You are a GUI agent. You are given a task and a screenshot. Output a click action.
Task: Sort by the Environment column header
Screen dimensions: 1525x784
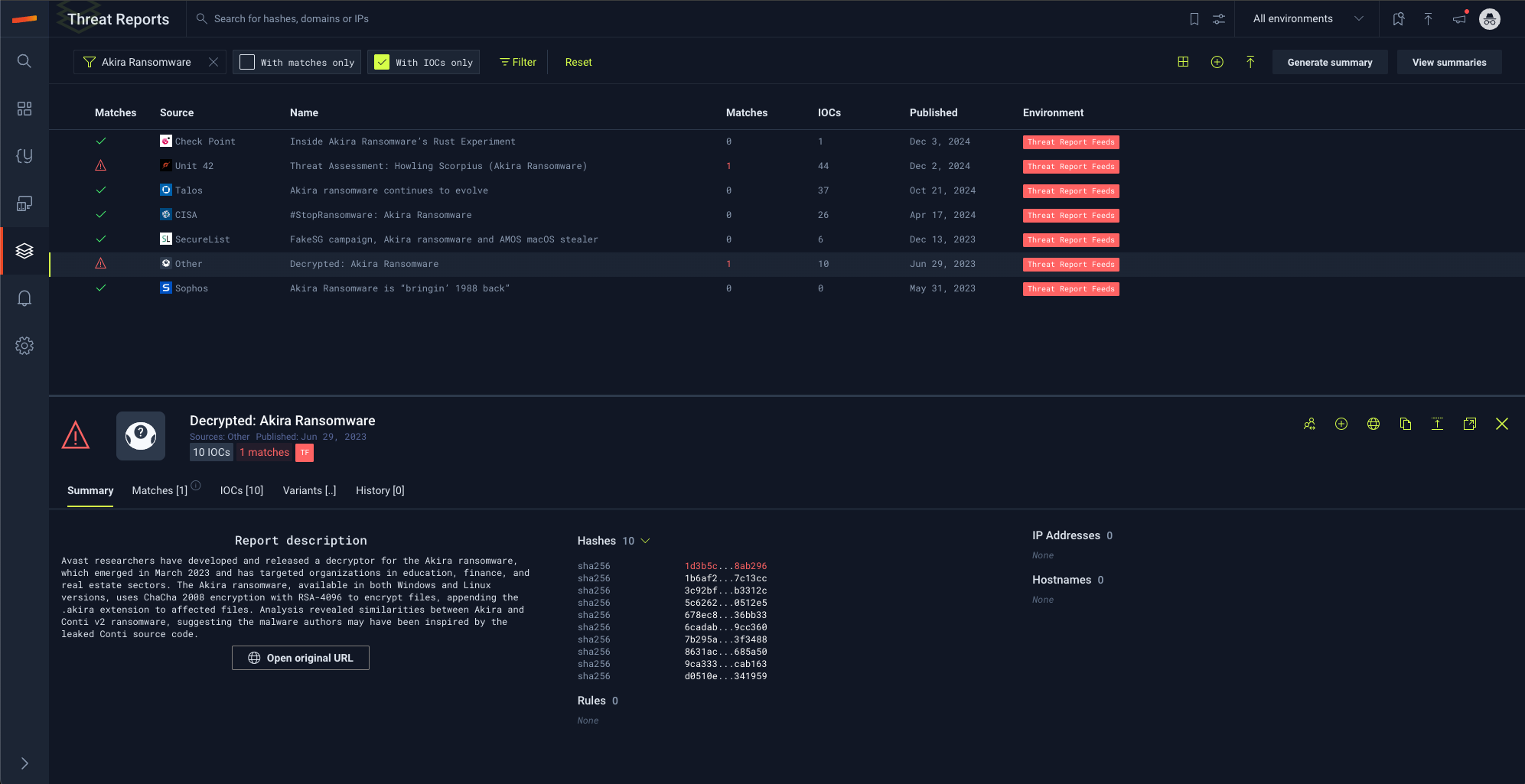click(1053, 112)
